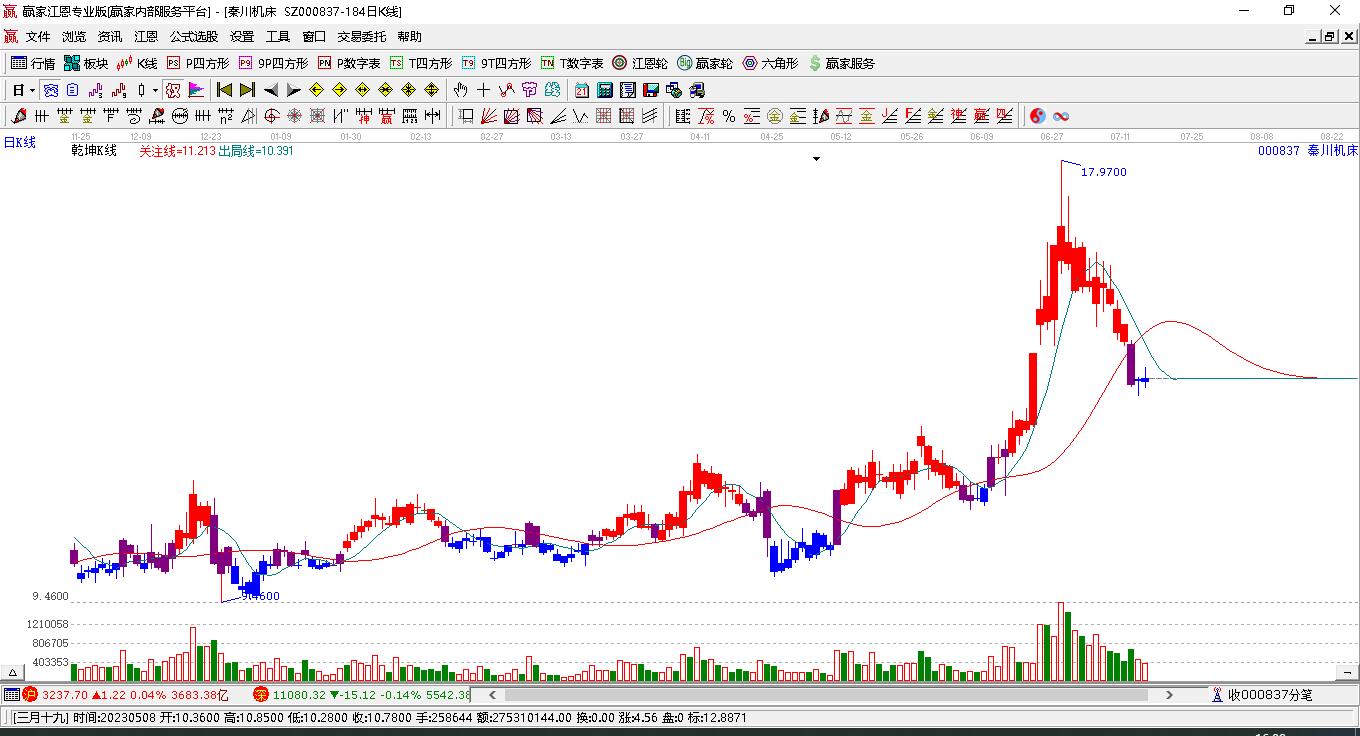The height and width of the screenshot is (736, 1360).
Task: Click the Shenzhen index 11080.32 readout
Action: pos(299,694)
